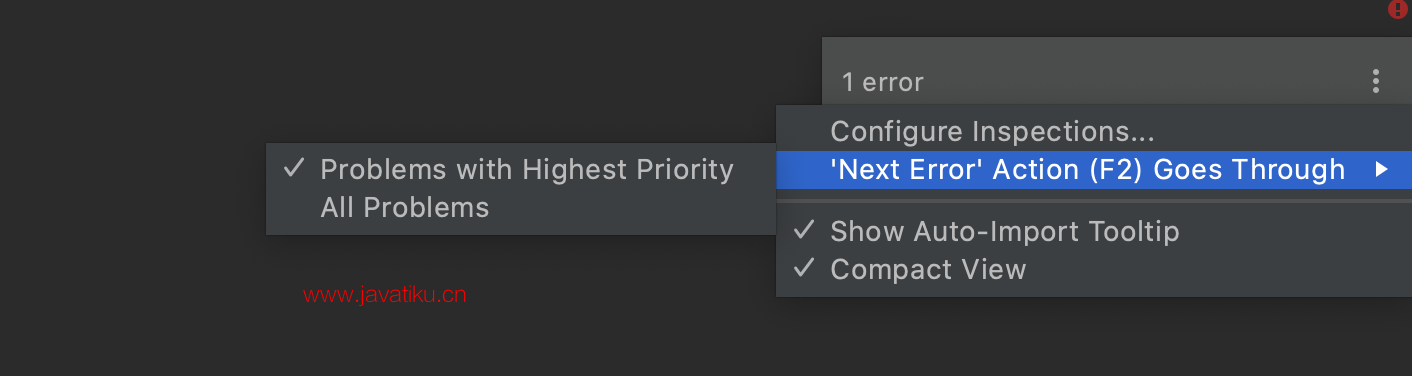The image size is (1412, 376).
Task: Click checkmark next to Problems with Highest Priority
Action: 293,169
